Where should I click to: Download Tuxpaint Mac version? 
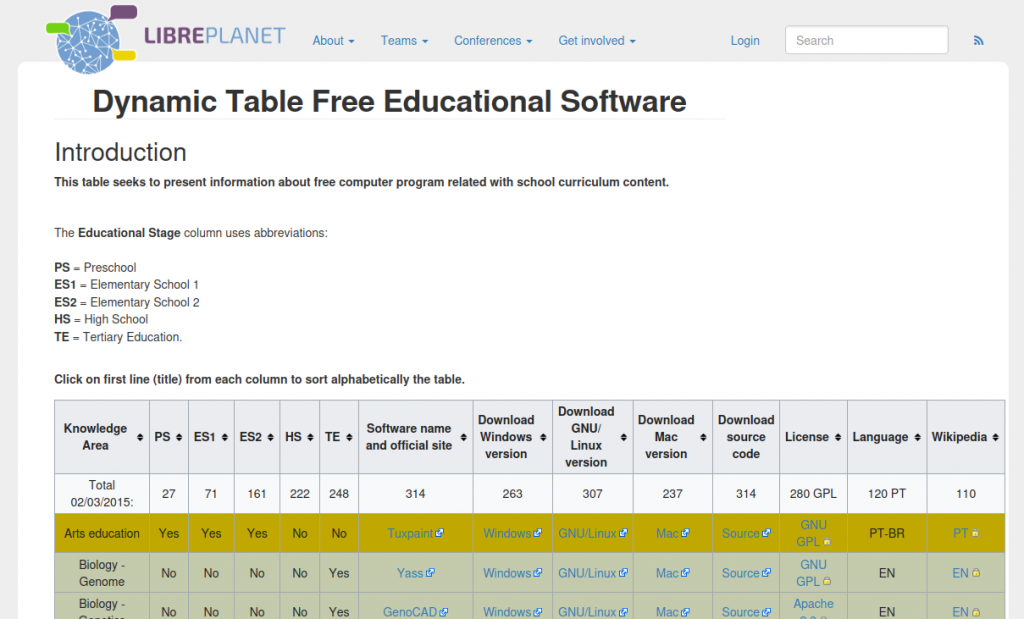[x=672, y=533]
